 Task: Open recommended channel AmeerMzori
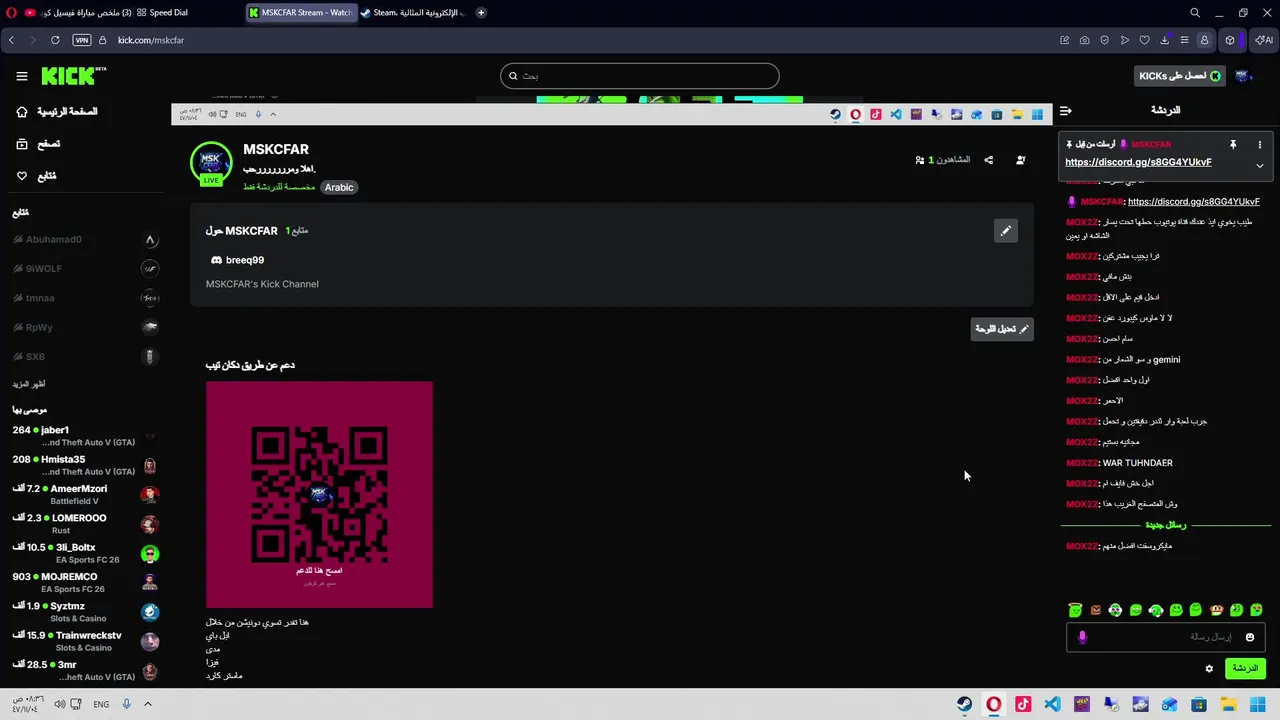click(85, 495)
